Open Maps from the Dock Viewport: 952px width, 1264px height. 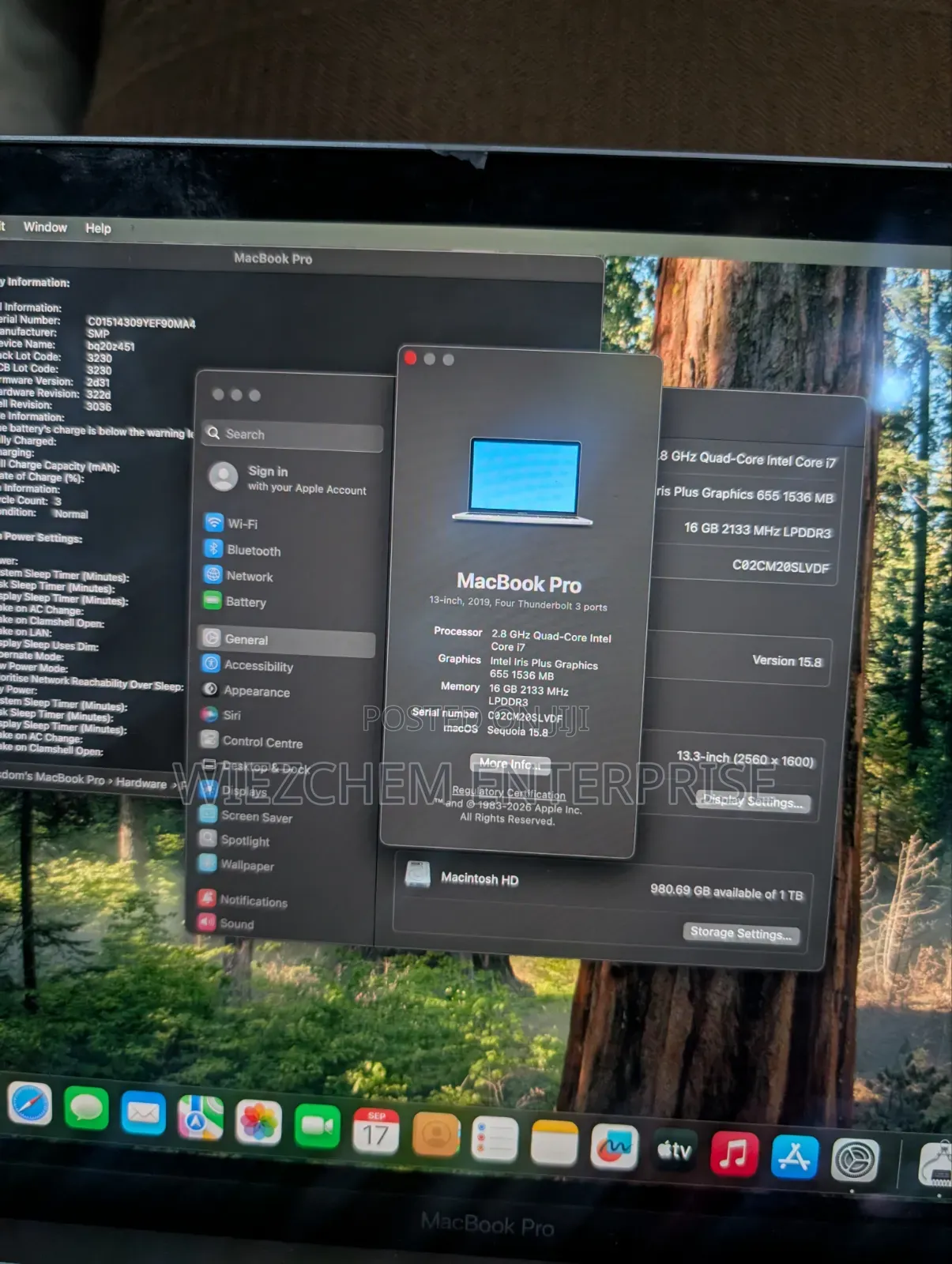point(200,1117)
